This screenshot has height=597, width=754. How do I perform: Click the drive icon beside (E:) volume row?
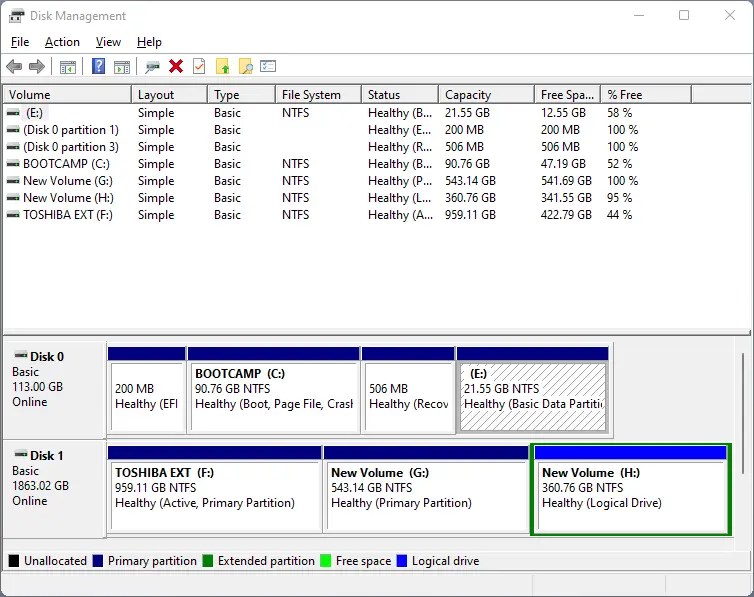(13, 112)
